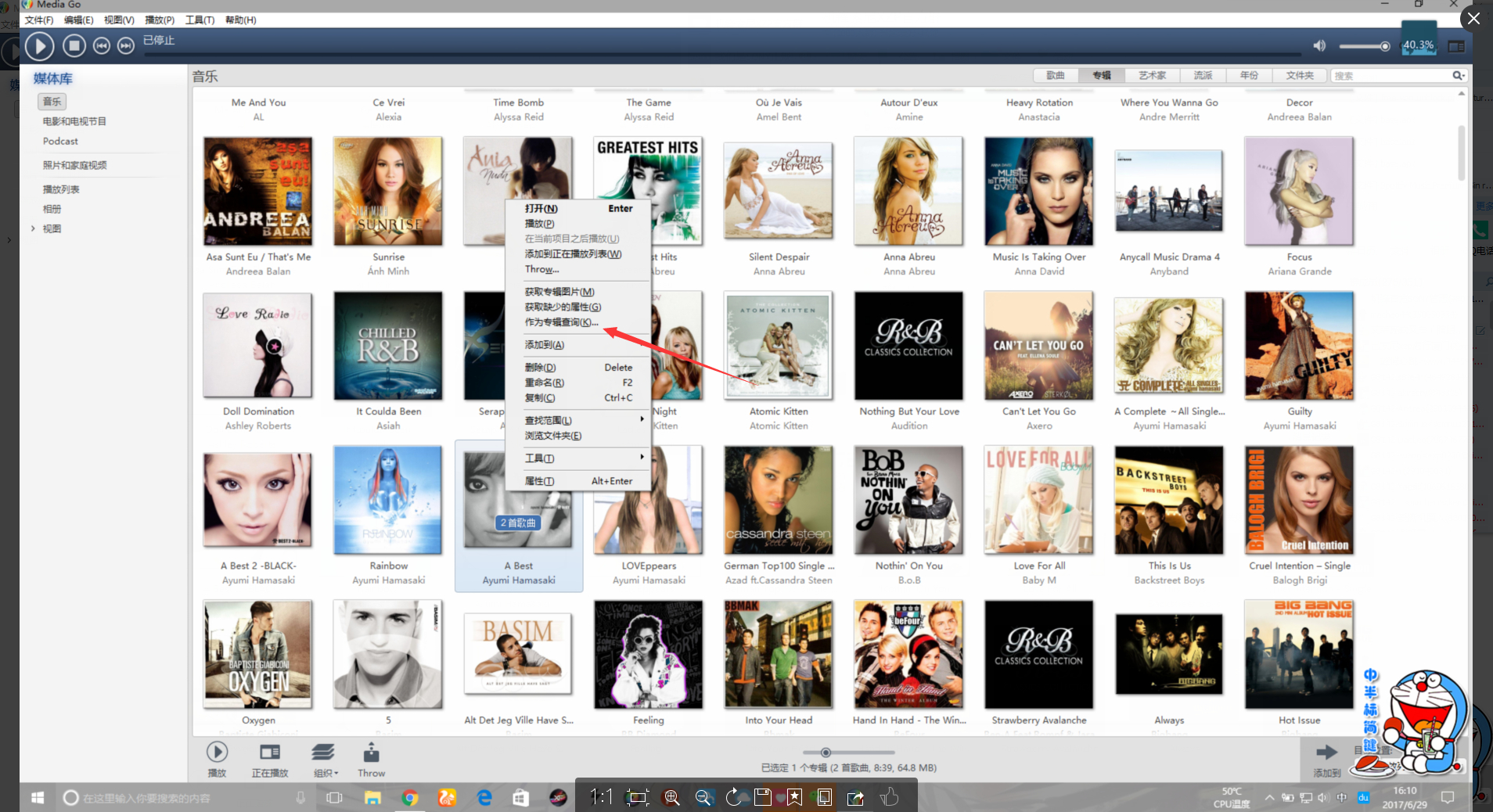Close the image viewer with the X
This screenshot has width=1493, height=812.
point(1473,18)
